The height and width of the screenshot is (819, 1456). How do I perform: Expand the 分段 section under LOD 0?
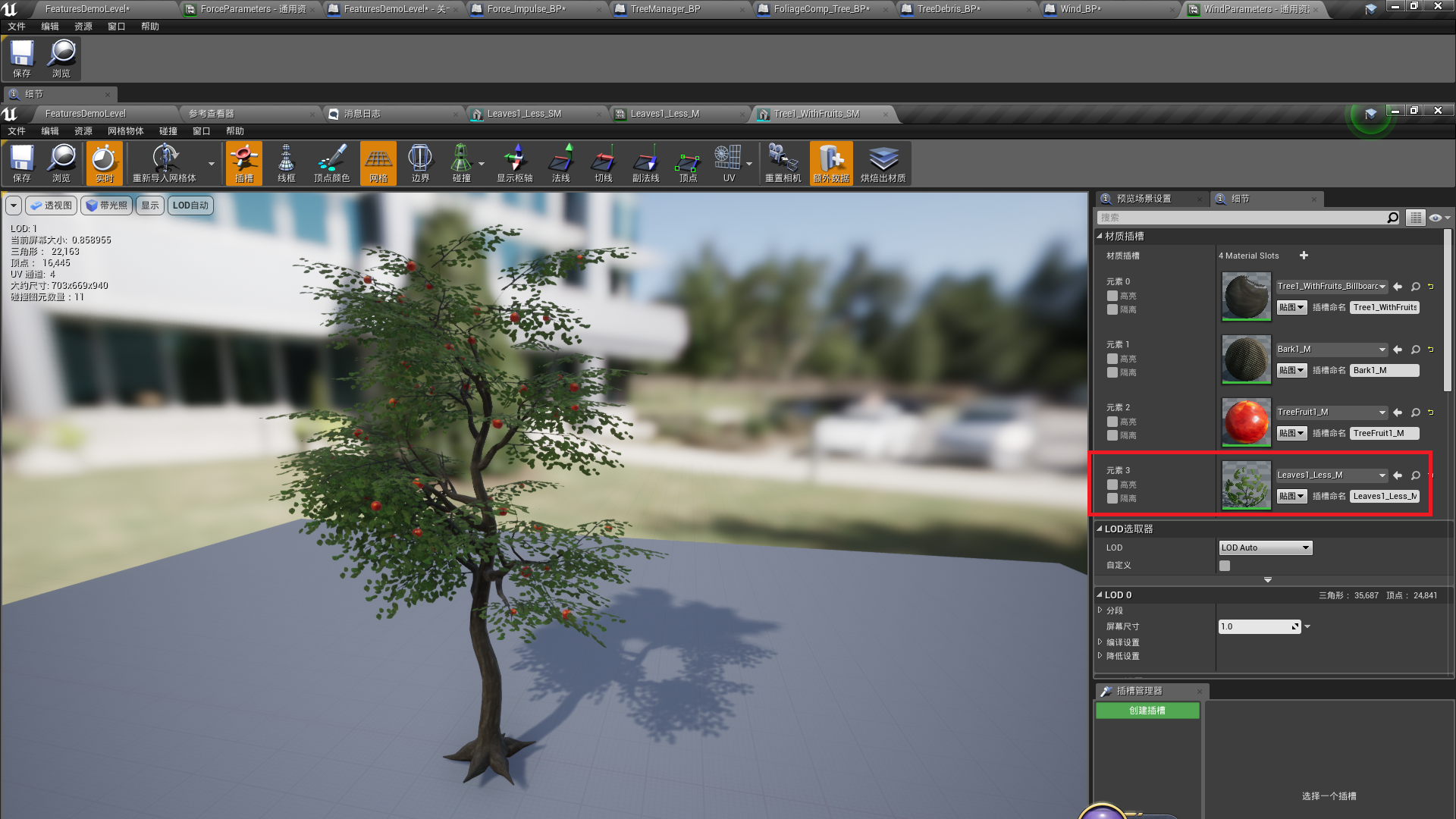1101,610
